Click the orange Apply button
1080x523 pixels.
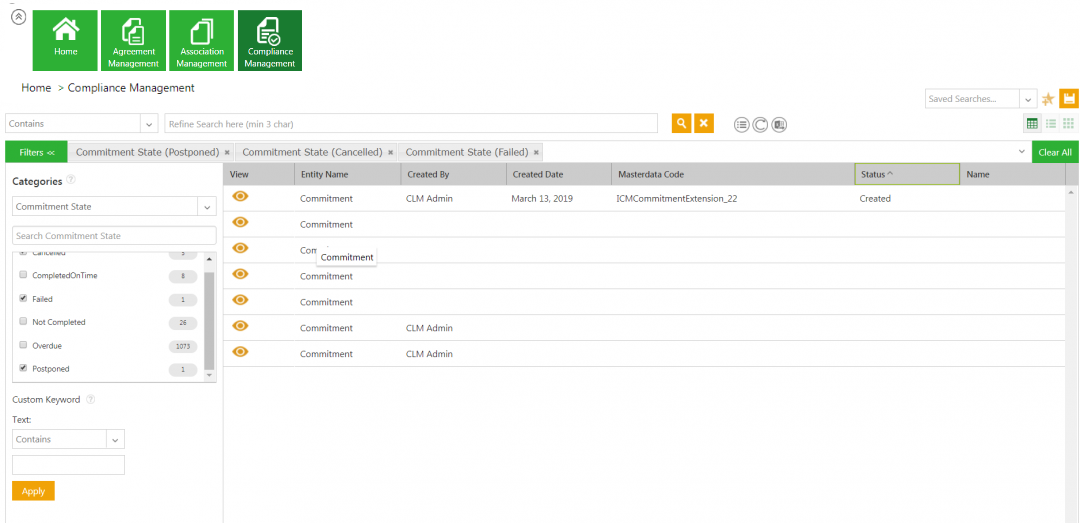pos(33,491)
